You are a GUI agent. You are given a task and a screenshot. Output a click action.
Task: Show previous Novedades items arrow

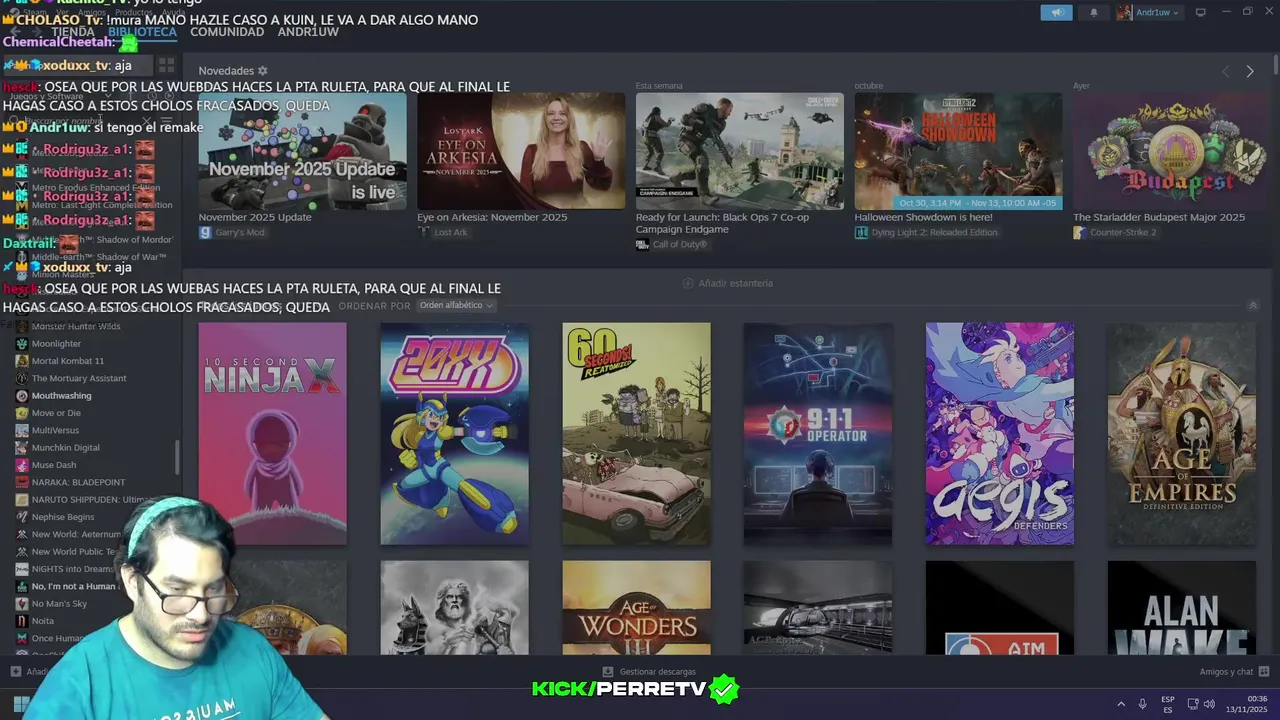pyautogui.click(x=1226, y=71)
